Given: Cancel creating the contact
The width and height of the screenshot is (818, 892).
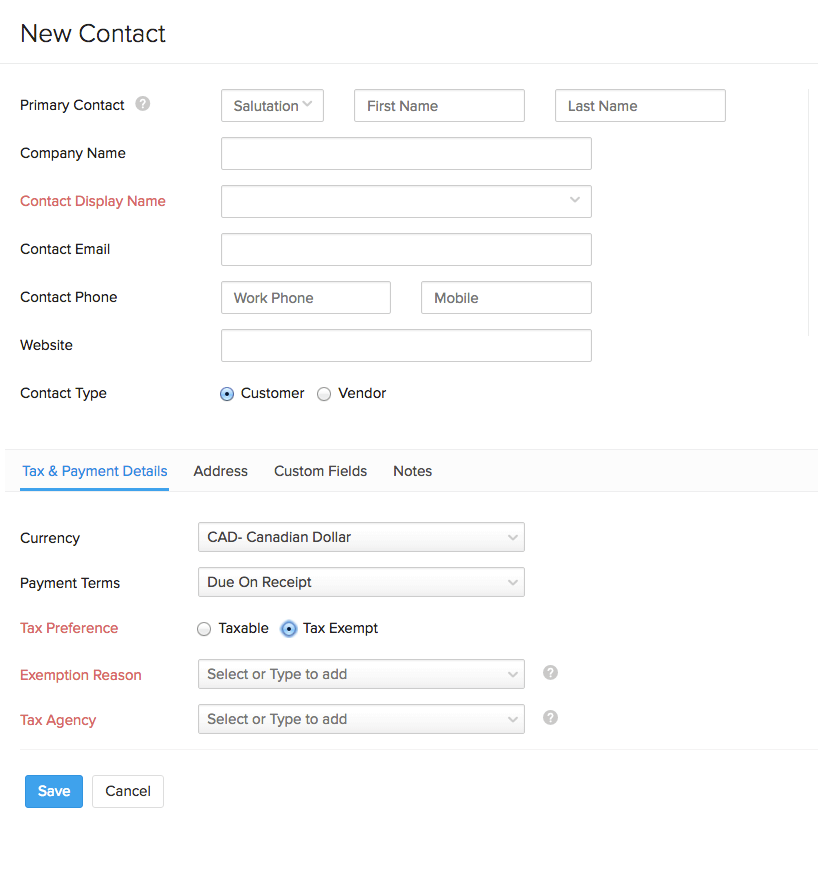Looking at the screenshot, I should 127,791.
